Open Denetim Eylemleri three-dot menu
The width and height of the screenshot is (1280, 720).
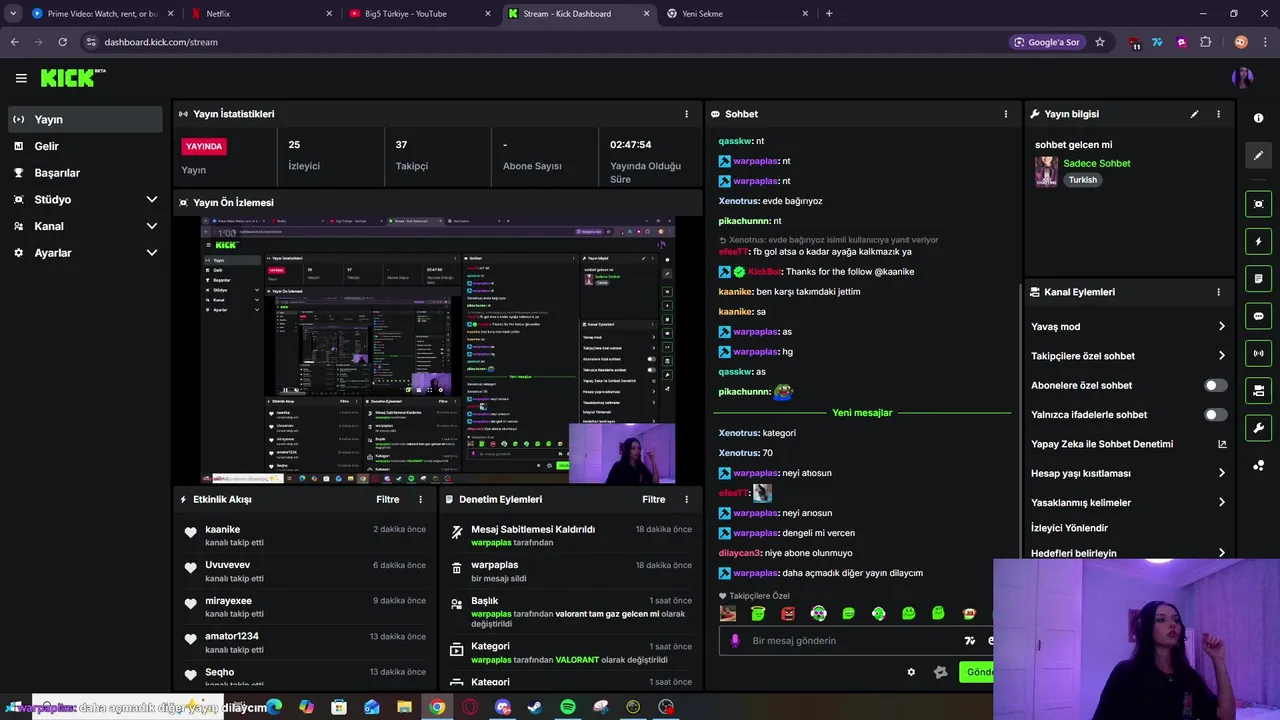686,499
